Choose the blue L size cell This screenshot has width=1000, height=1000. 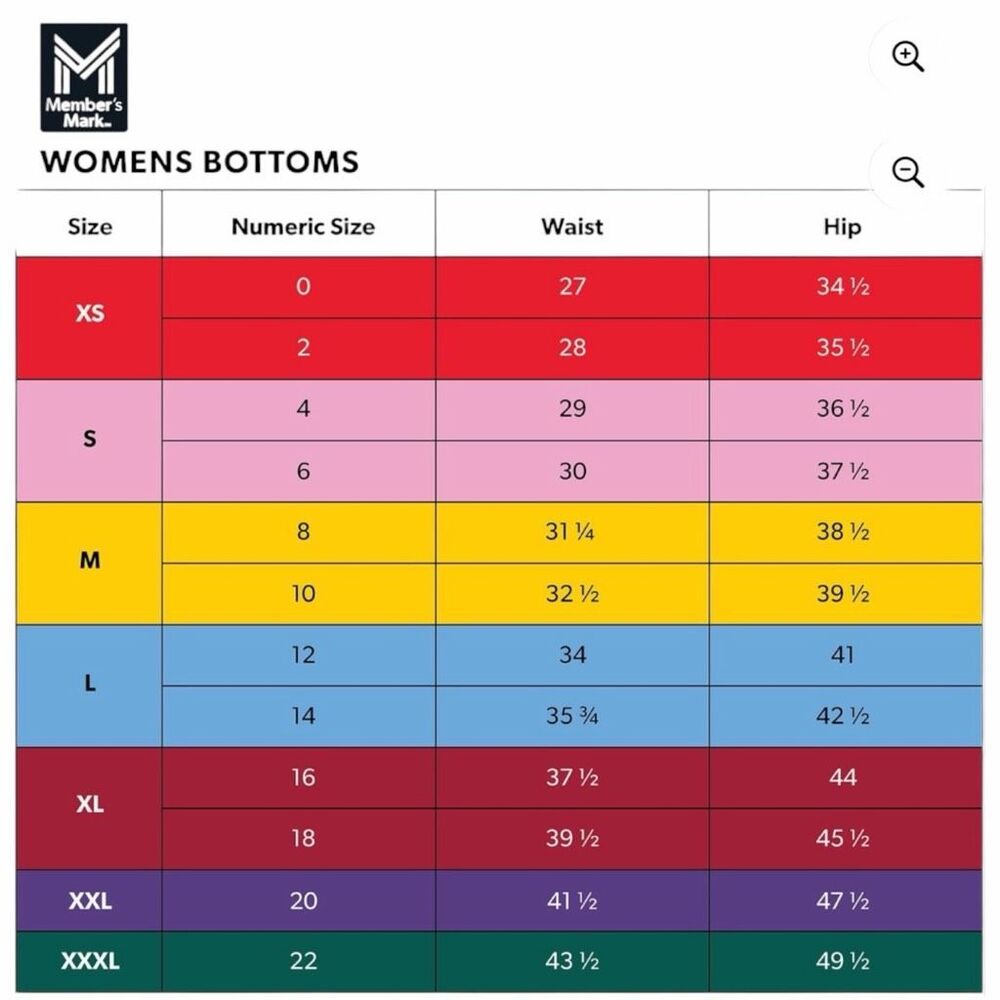89,686
